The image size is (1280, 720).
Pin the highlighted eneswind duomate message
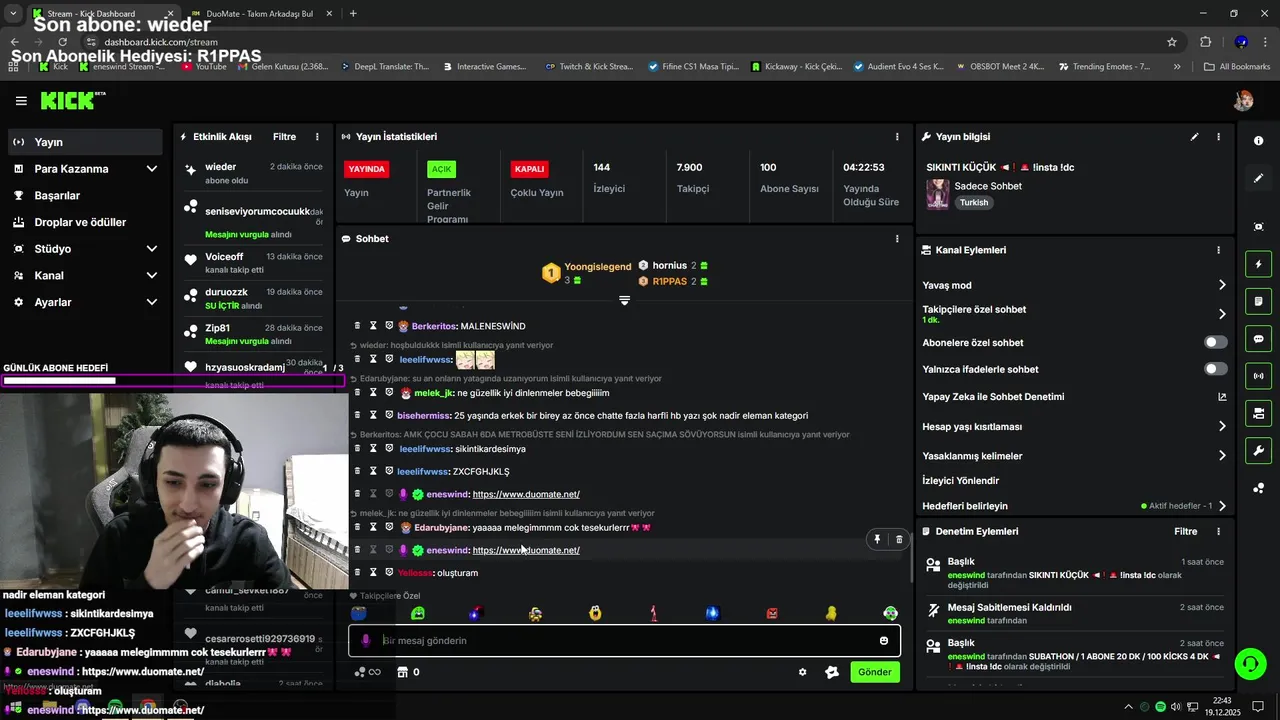coord(877,540)
